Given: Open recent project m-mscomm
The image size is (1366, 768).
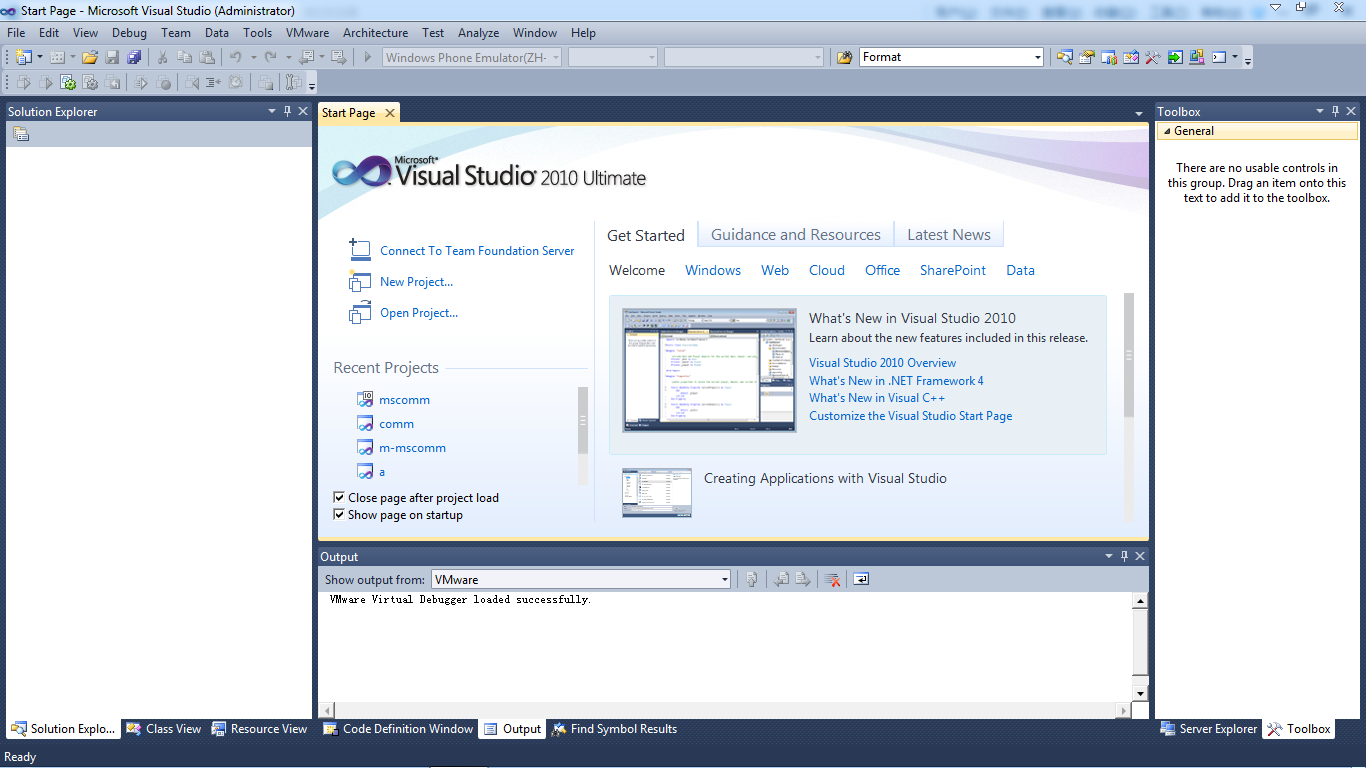Looking at the screenshot, I should 412,448.
